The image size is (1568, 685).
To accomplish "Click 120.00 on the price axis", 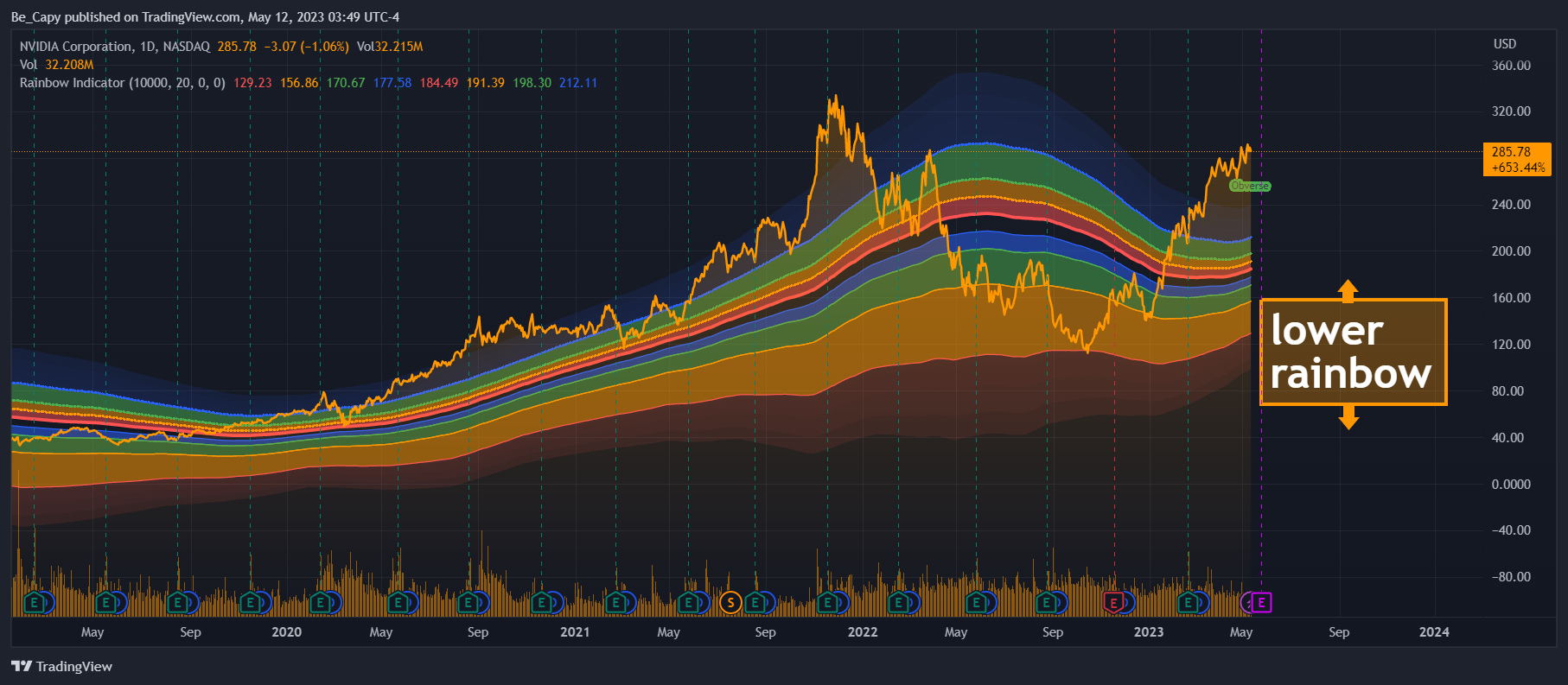I will [1511, 345].
